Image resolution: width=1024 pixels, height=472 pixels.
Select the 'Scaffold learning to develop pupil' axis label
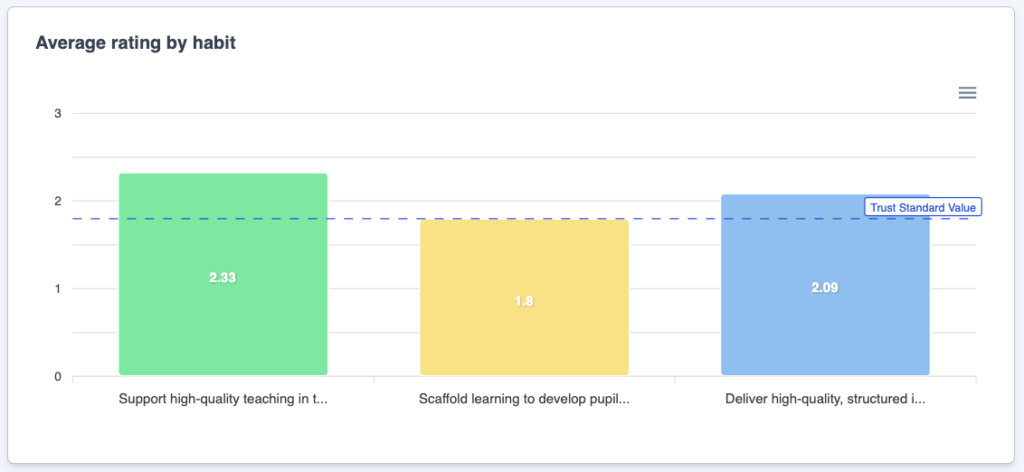524,399
